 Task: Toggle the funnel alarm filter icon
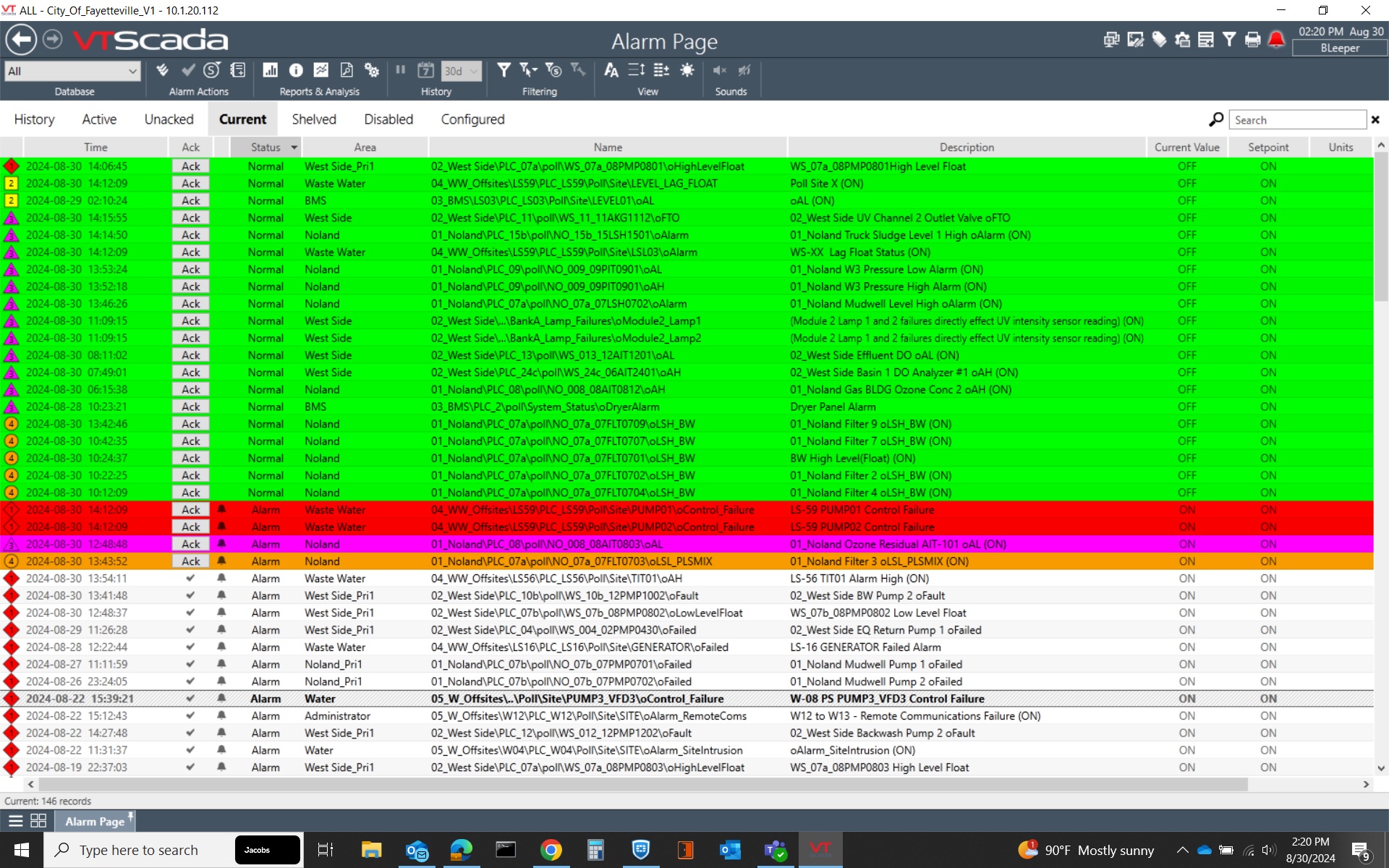pos(504,70)
